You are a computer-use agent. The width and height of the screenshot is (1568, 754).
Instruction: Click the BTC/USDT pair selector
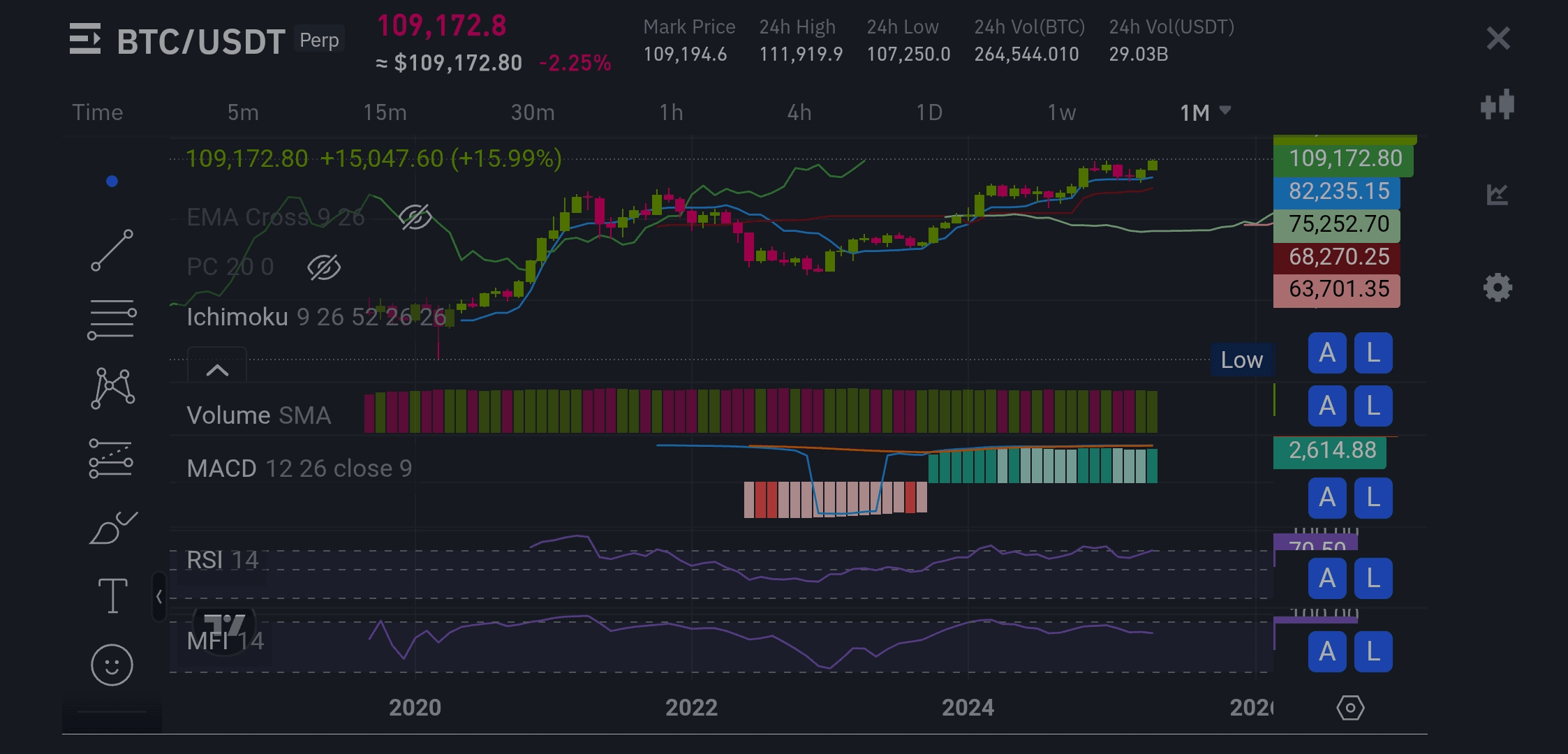(x=200, y=41)
